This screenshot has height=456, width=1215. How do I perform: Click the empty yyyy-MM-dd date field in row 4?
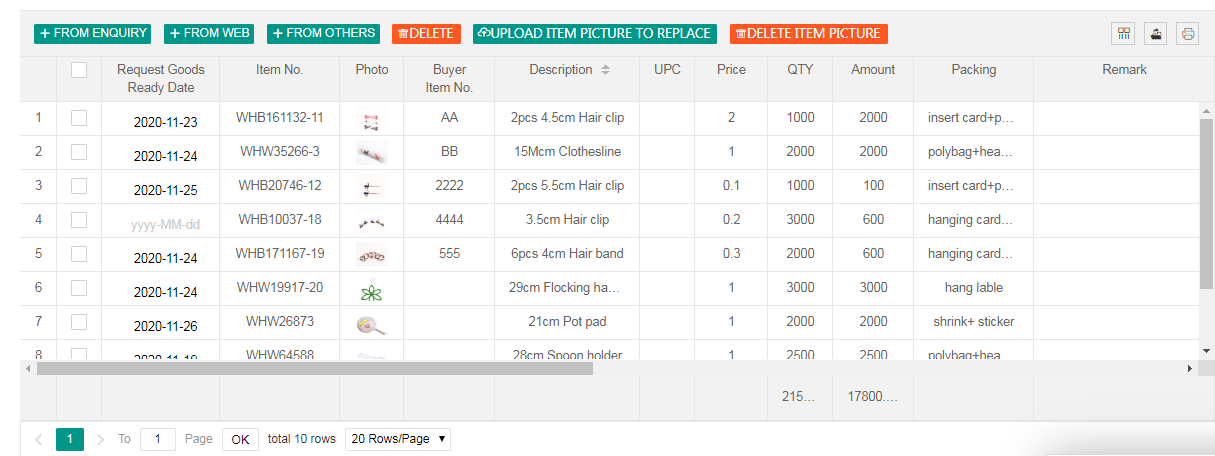click(165, 225)
